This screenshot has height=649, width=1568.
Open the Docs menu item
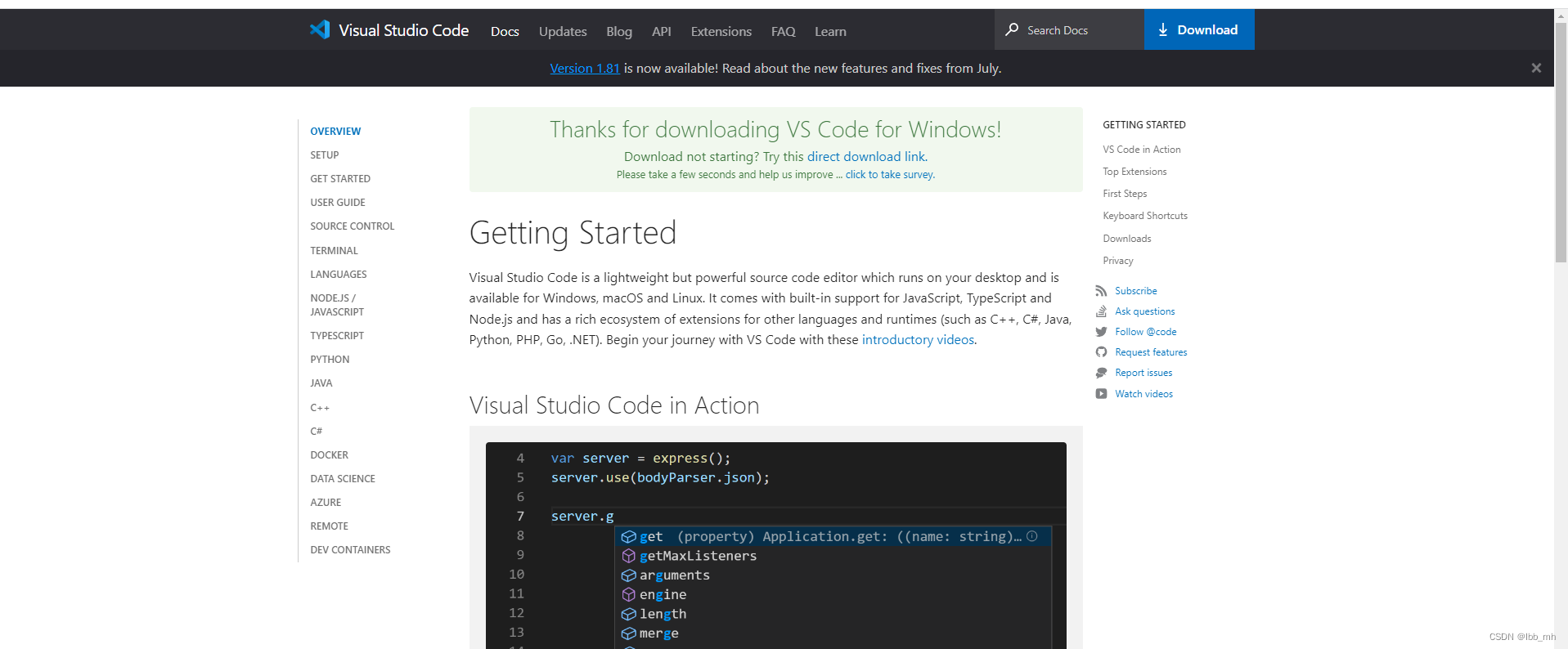(505, 31)
